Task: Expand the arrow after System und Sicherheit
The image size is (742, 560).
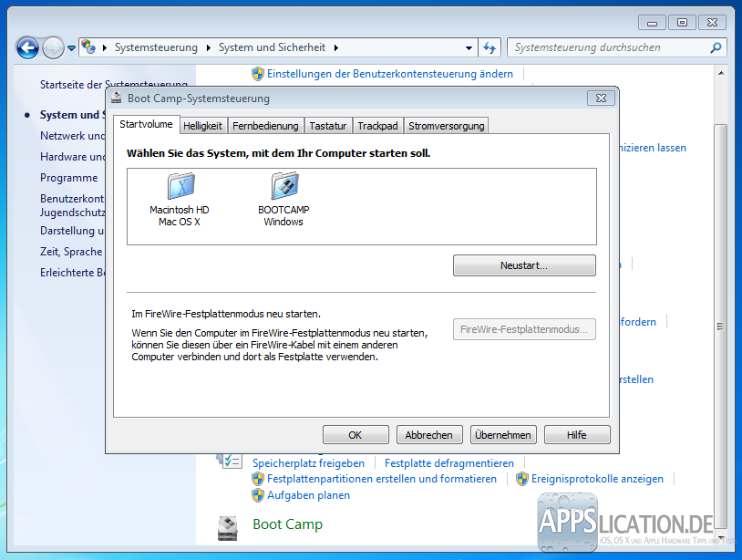Action: coord(336,48)
